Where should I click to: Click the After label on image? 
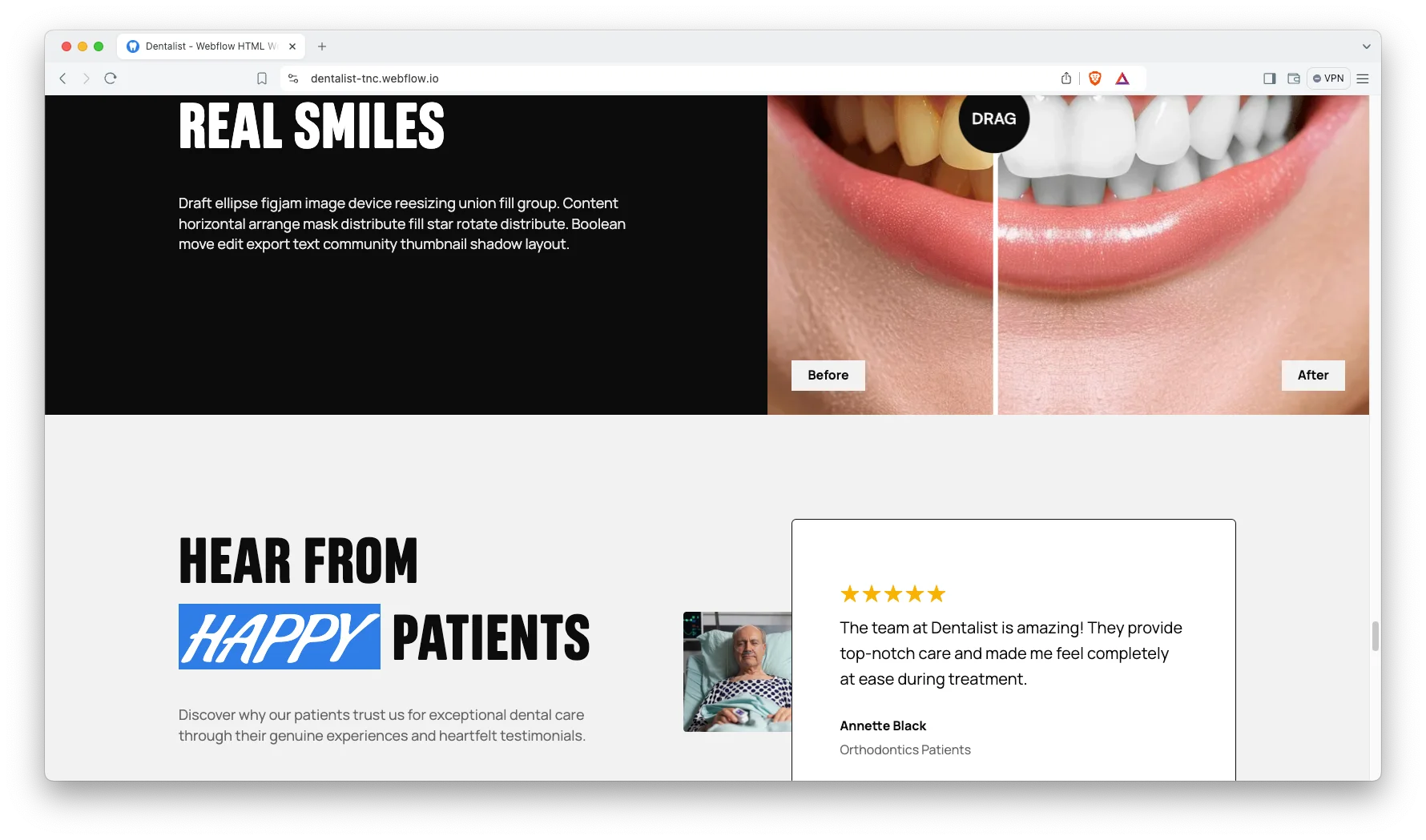pos(1313,376)
